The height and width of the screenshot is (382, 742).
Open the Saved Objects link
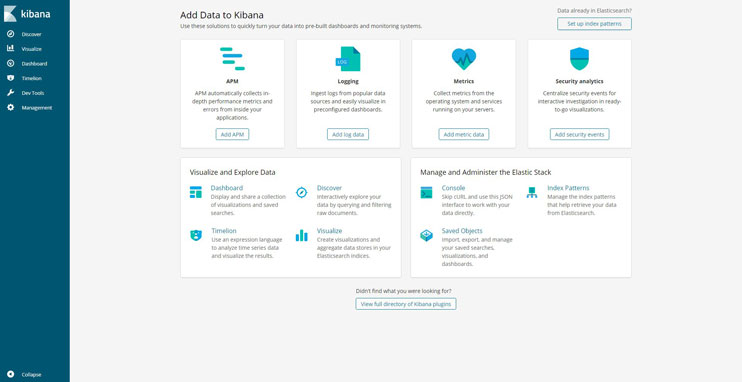(x=462, y=231)
